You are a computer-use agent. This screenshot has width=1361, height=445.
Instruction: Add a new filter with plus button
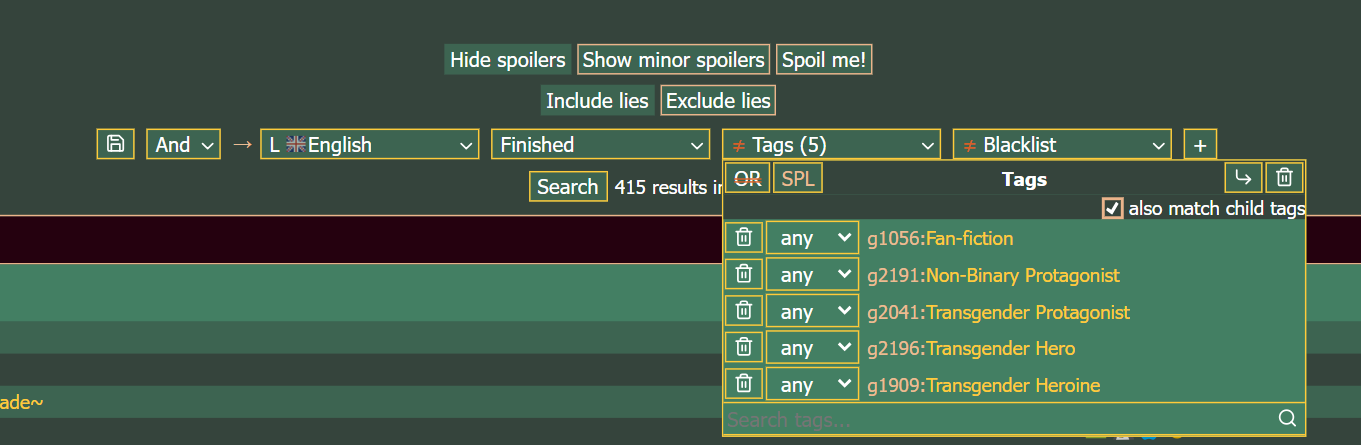click(1200, 144)
